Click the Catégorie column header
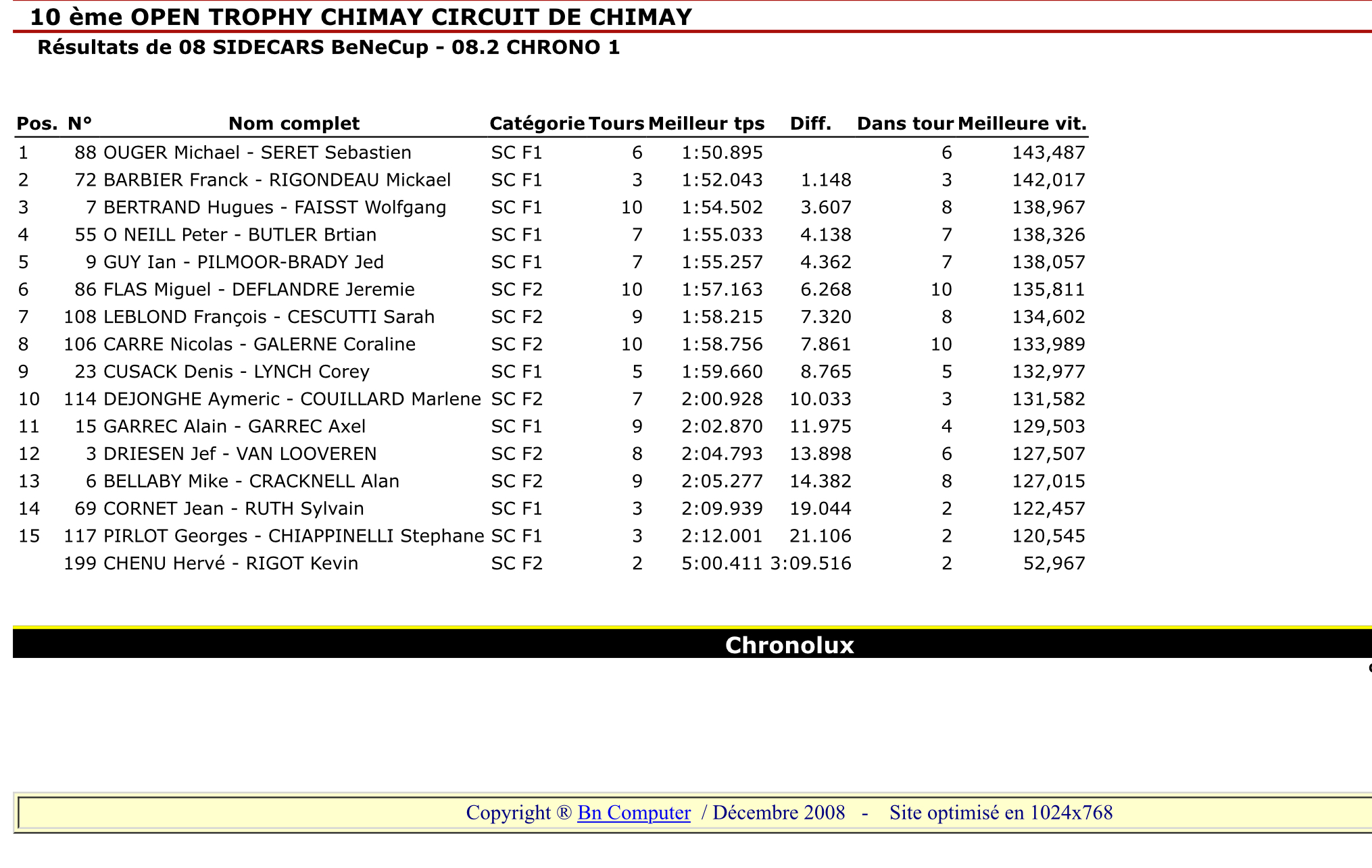 (537, 124)
